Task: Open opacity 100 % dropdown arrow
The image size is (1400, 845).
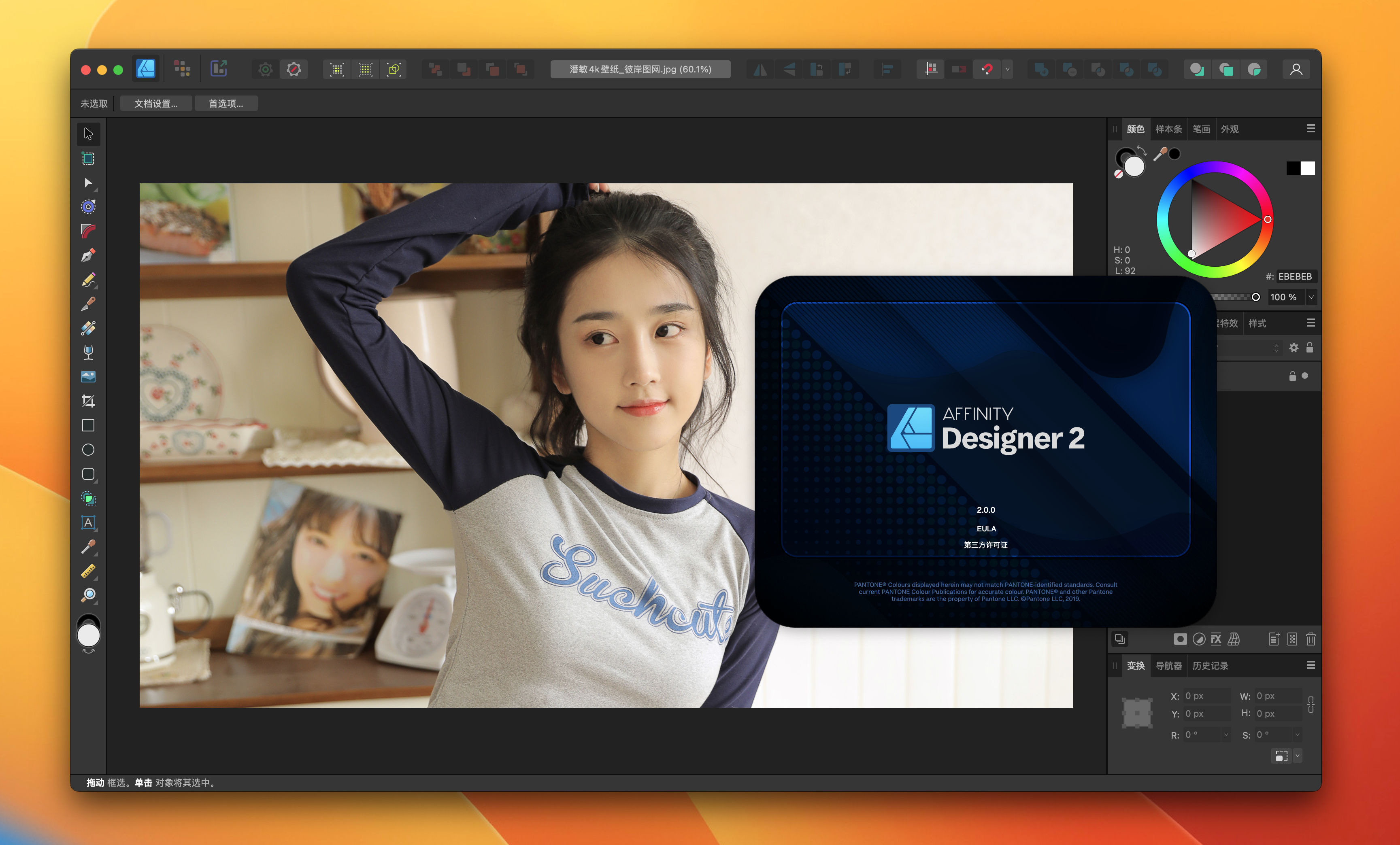Action: 1311,297
